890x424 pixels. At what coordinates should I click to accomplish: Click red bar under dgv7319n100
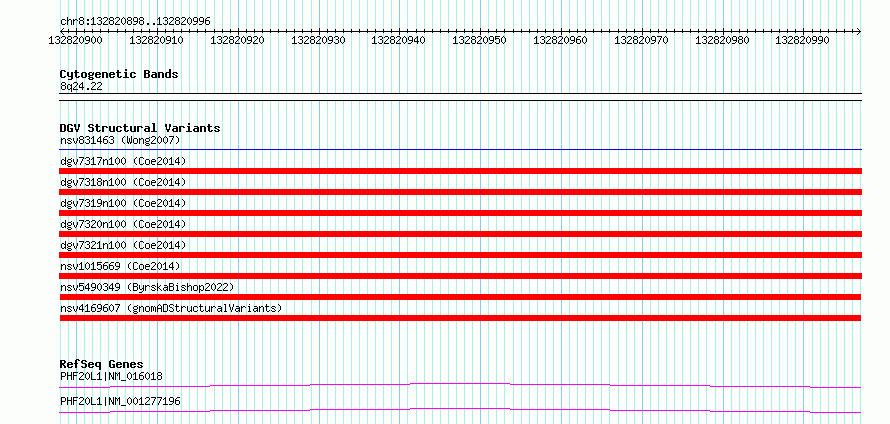tap(461, 213)
